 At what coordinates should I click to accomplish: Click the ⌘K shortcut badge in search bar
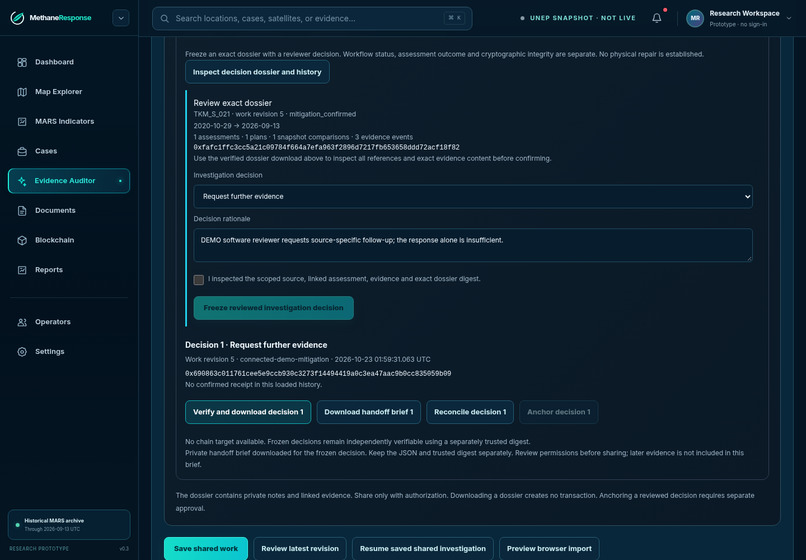pos(454,18)
